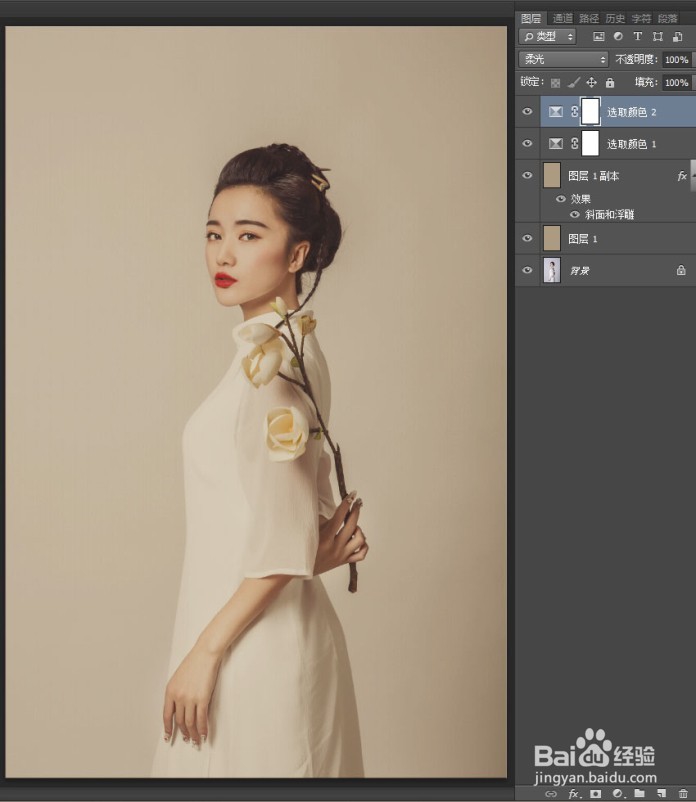Switch to the 字符 tab
The width and height of the screenshot is (696, 802).
coord(641,18)
